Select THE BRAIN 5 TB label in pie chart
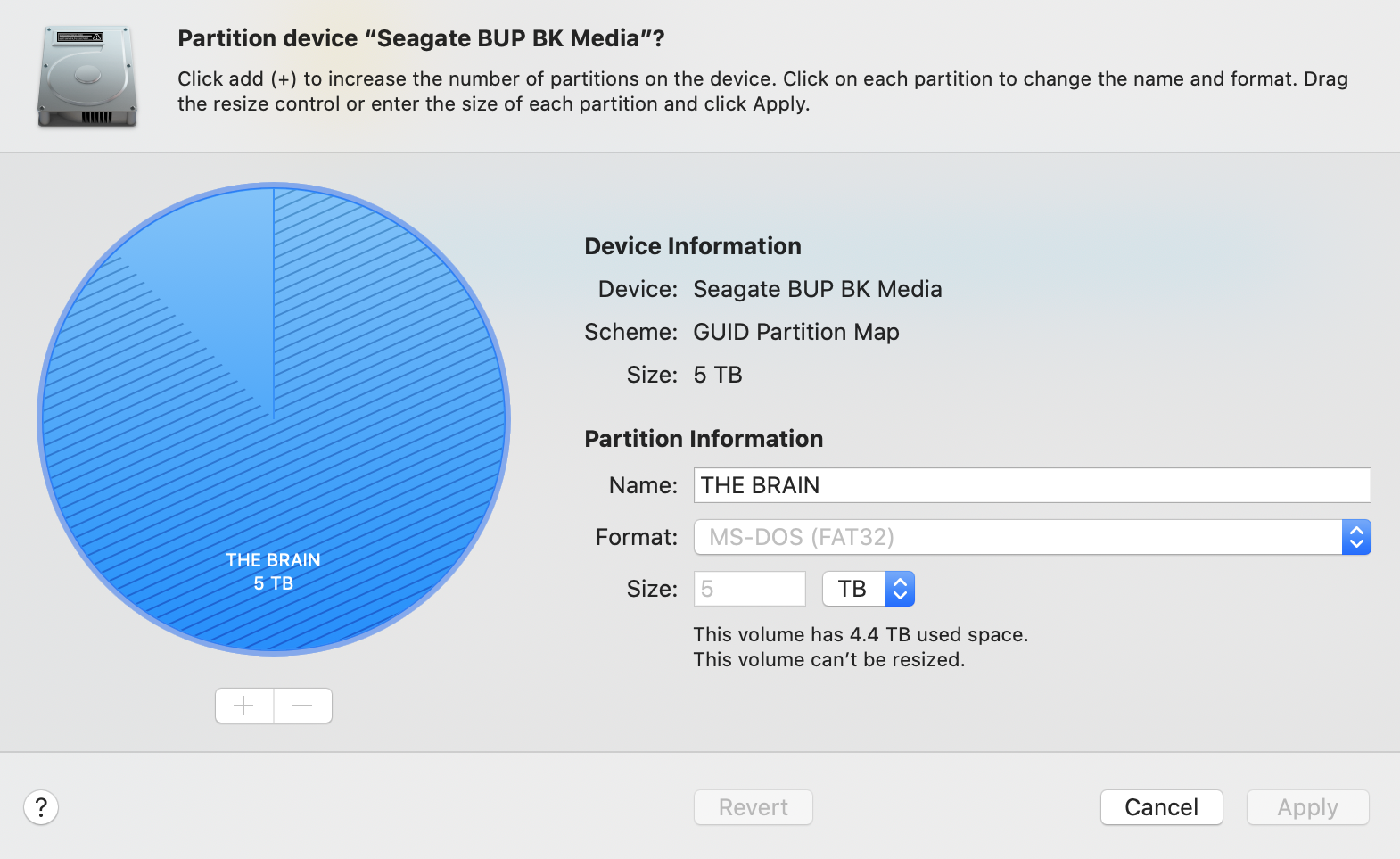 pyautogui.click(x=273, y=572)
